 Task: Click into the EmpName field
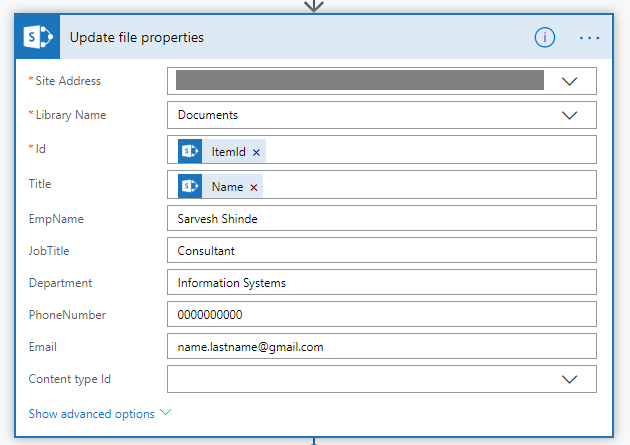pos(381,219)
